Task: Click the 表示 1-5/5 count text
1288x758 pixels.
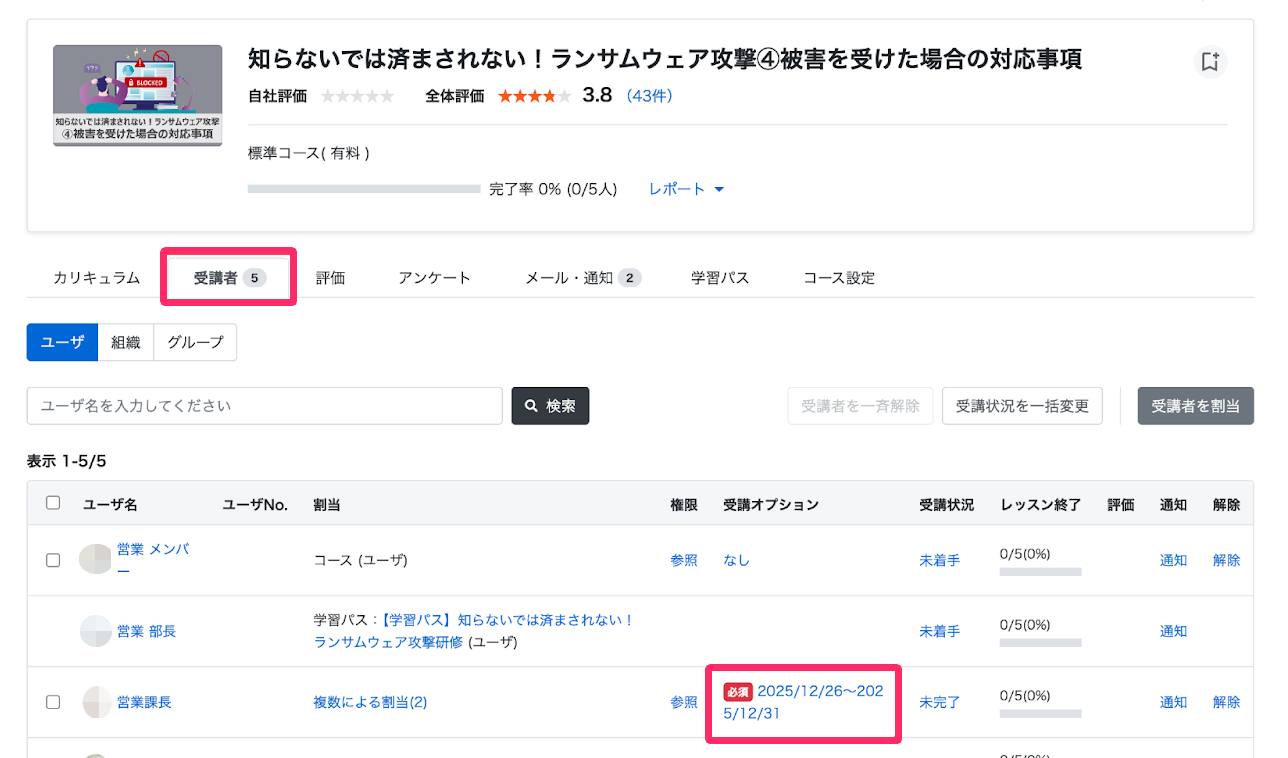Action: tap(66, 461)
